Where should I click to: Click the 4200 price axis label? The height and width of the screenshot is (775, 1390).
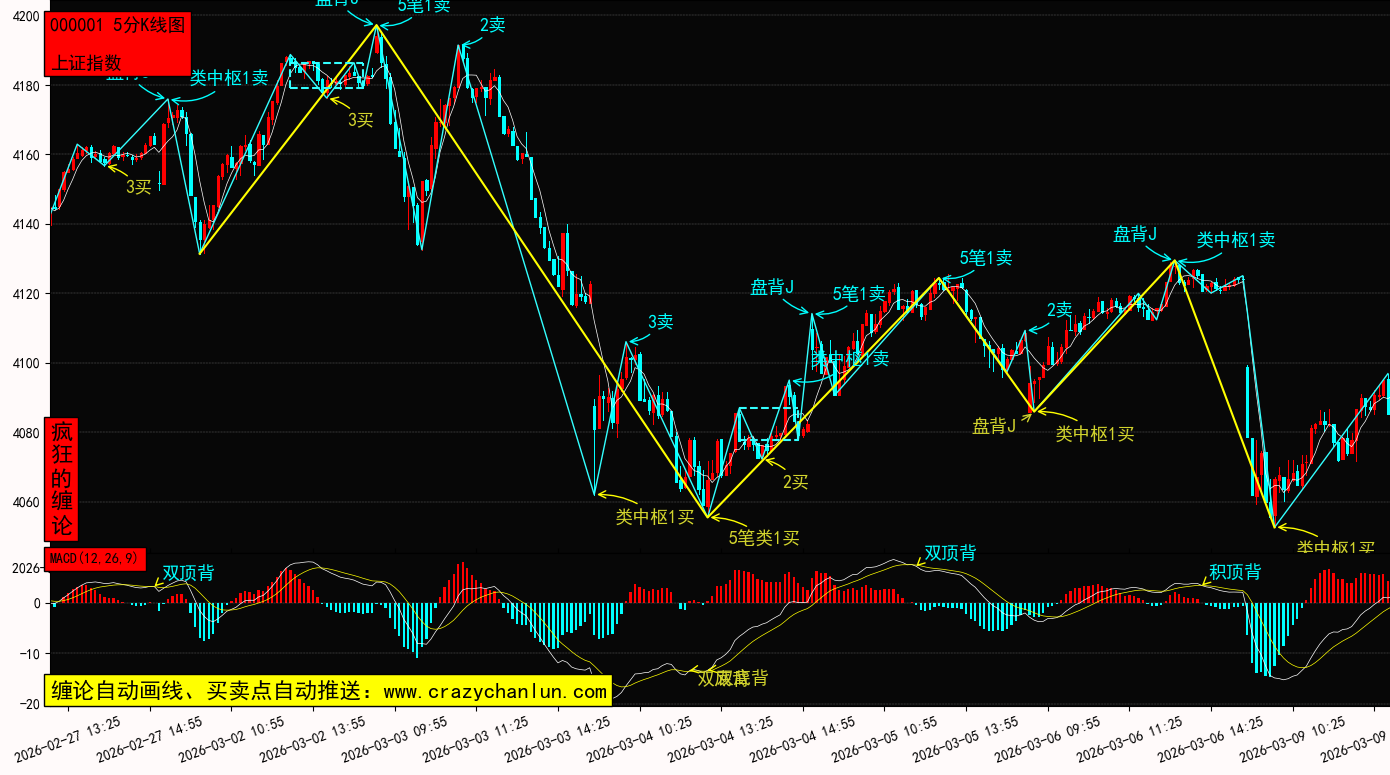[26, 17]
